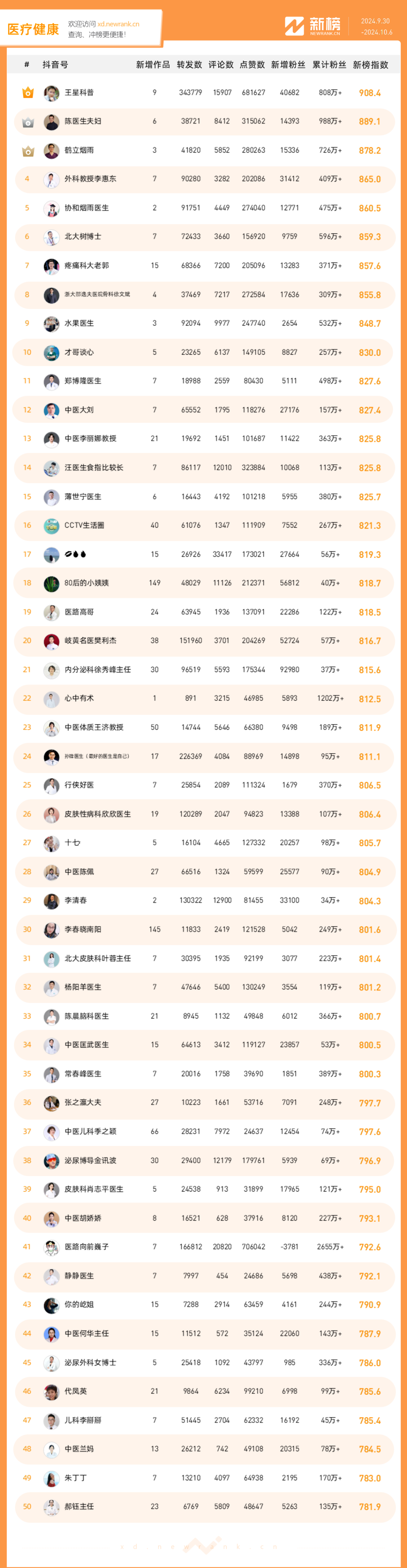Screen dimensions: 407x1568
Task: Open the CCTV生活圈 avatar icon
Action: click(x=51, y=525)
